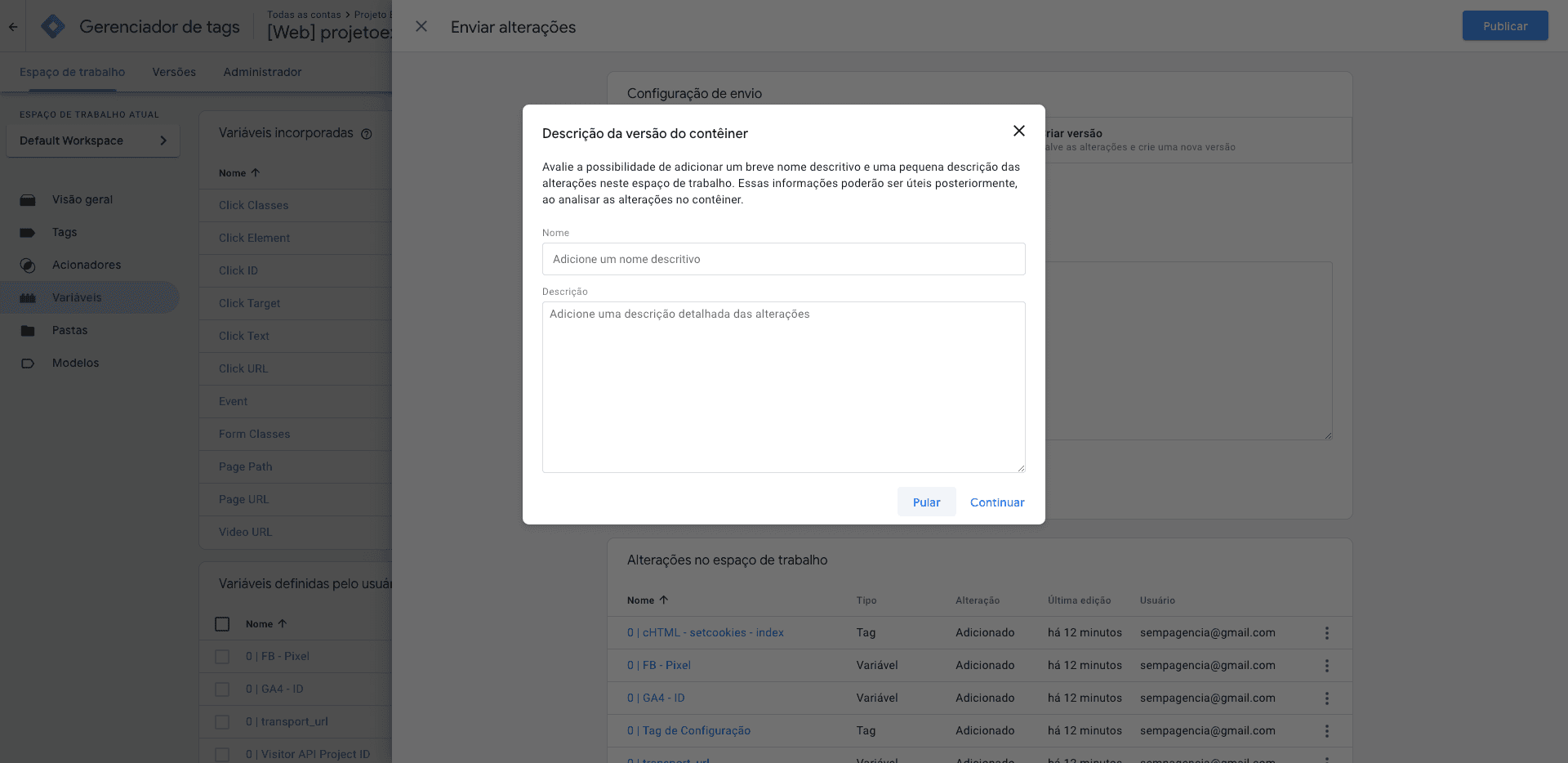Click the Publicar button
This screenshot has width=1568, height=763.
1505,26
